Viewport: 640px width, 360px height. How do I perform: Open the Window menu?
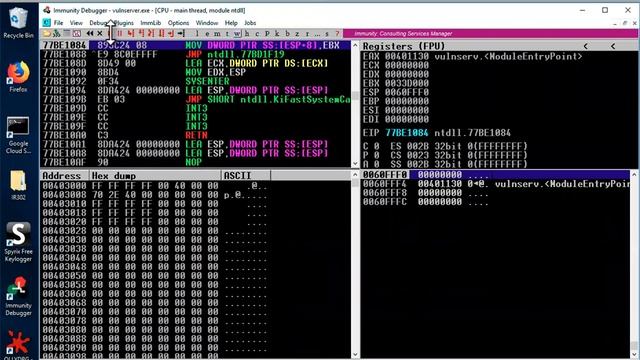click(x=207, y=23)
